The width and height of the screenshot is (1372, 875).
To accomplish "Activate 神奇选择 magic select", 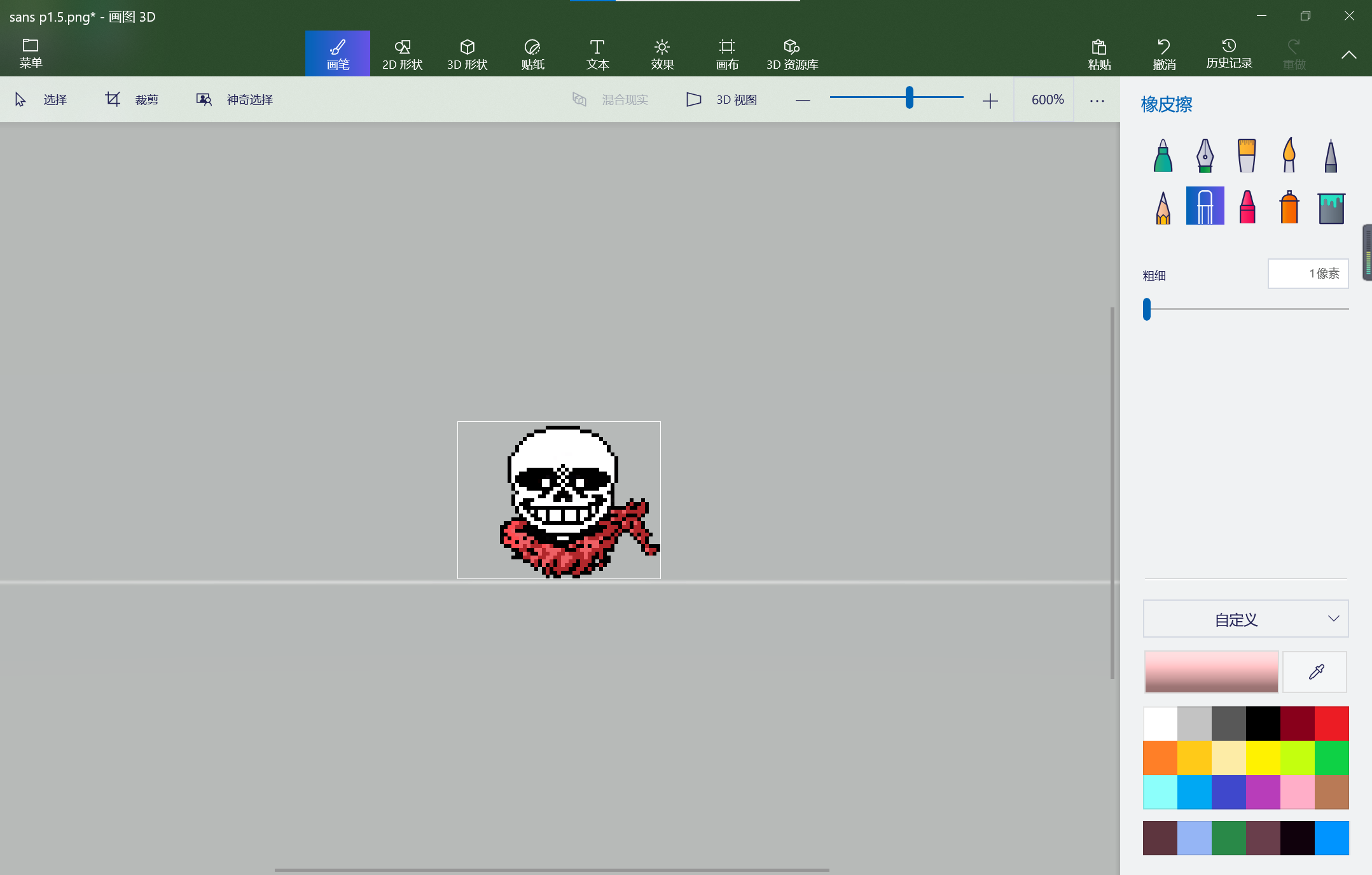I will (x=235, y=100).
